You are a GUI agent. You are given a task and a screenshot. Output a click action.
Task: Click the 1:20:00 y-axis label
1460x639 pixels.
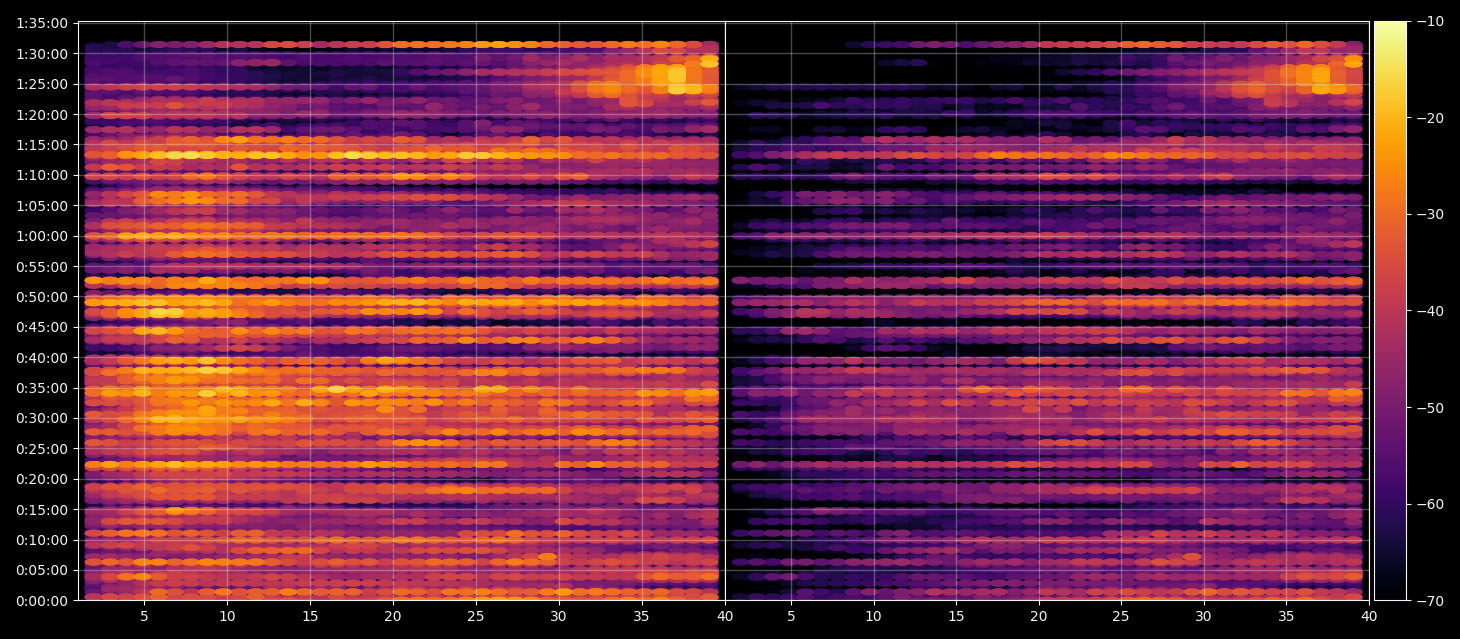[x=42, y=114]
